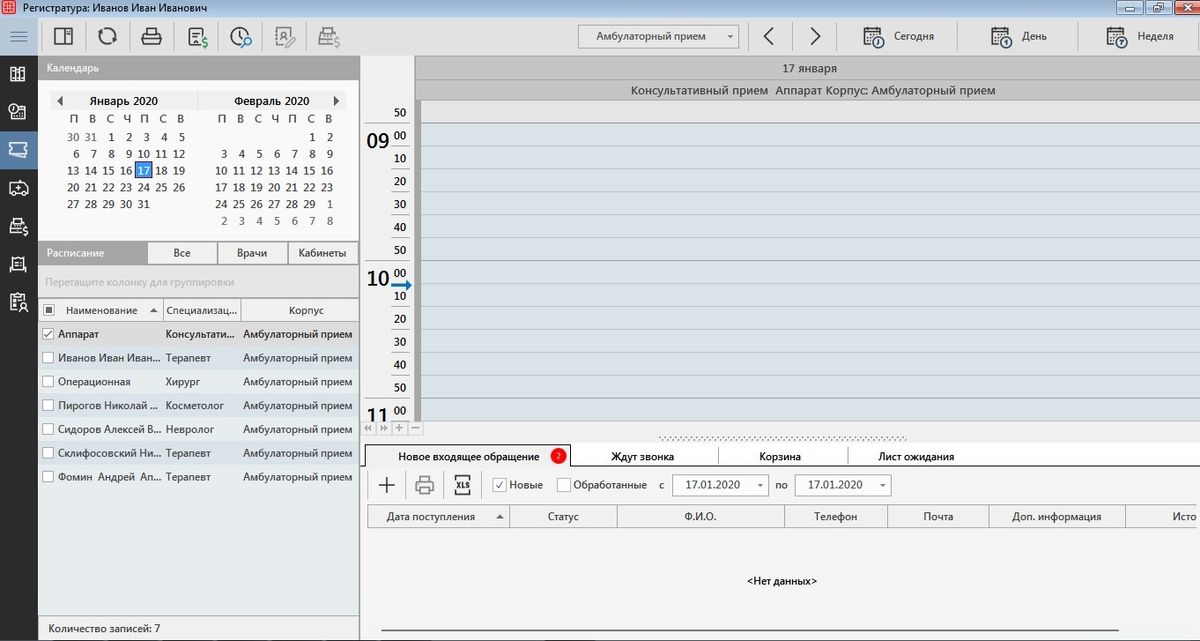Select 24 January in the calendar
Viewport: 1200px width, 641px height.
144,187
